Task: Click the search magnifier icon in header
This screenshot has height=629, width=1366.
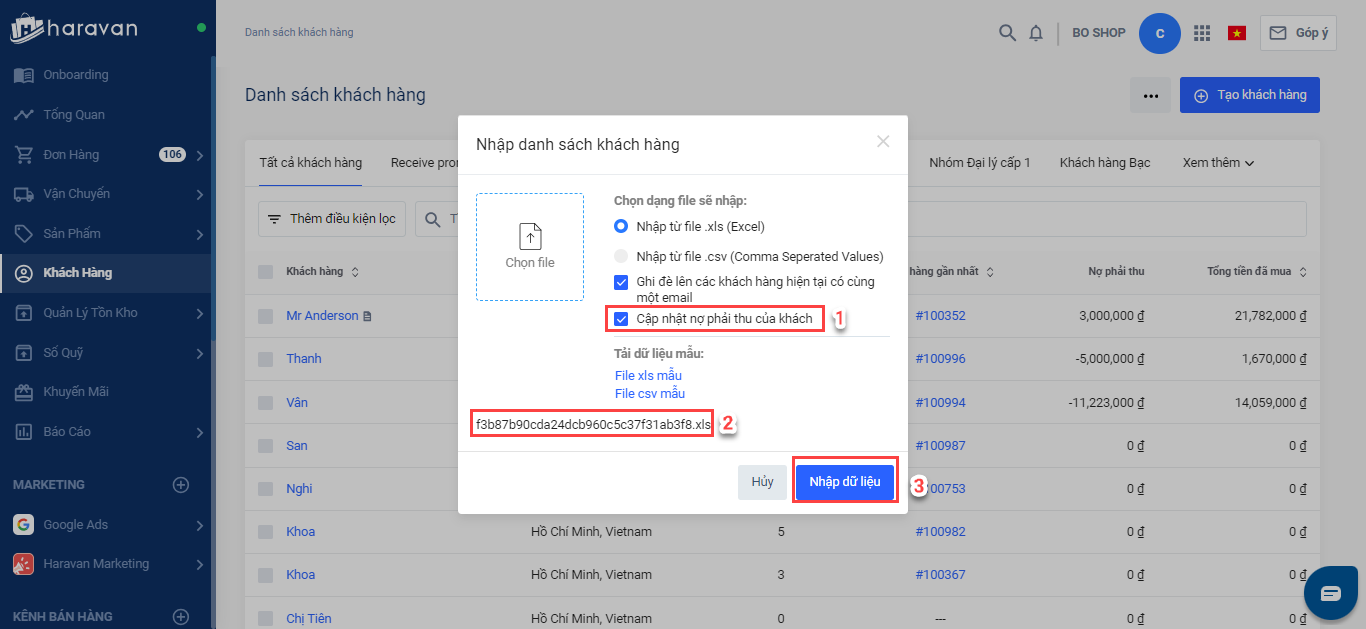Action: click(x=1007, y=33)
